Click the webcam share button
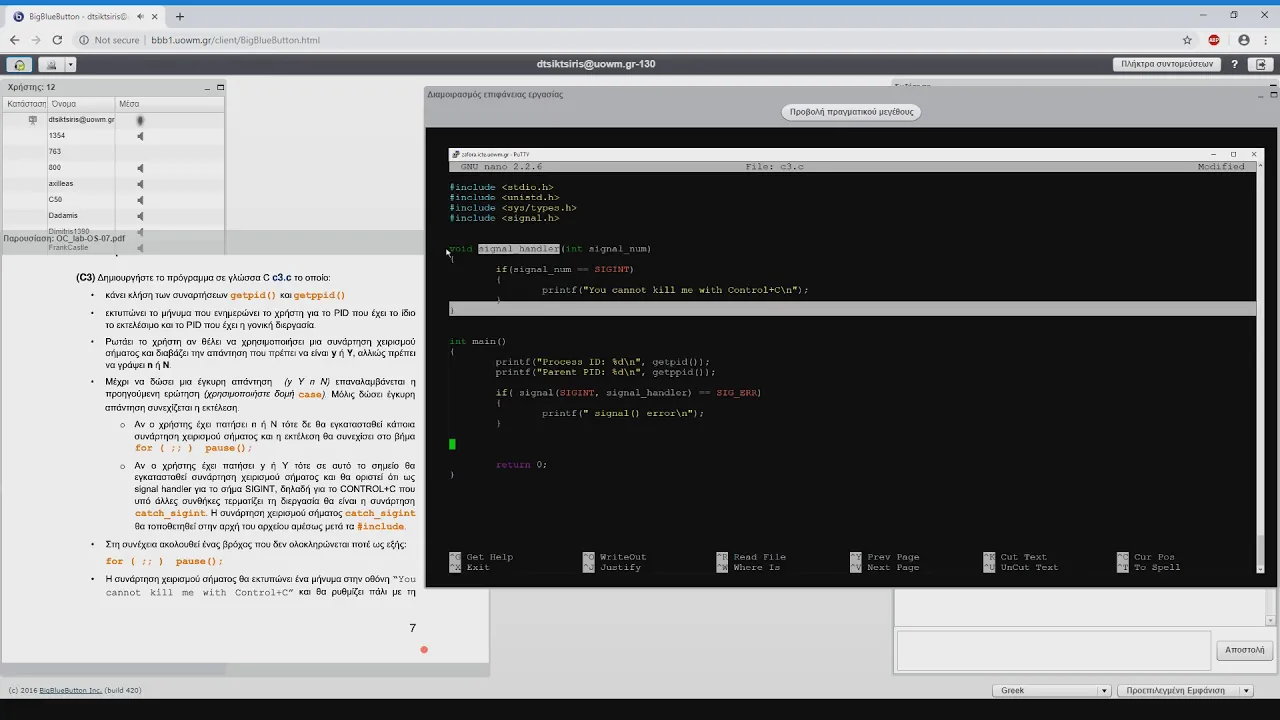The width and height of the screenshot is (1280, 720). pos(52,64)
